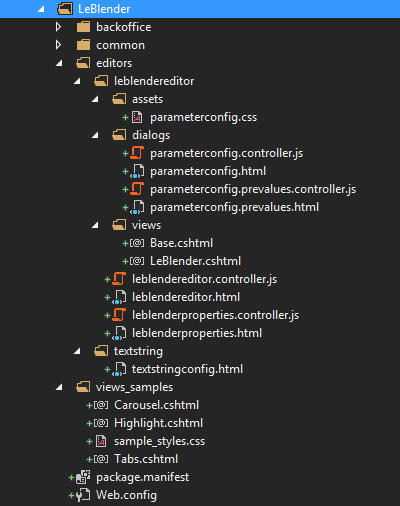Select leblenderproperties.html file
Viewport: 400px width, 506px height.
pos(197,333)
